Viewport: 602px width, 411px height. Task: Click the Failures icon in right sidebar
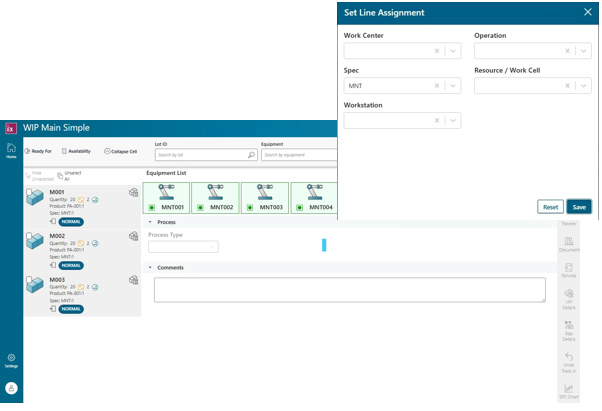(x=568, y=270)
